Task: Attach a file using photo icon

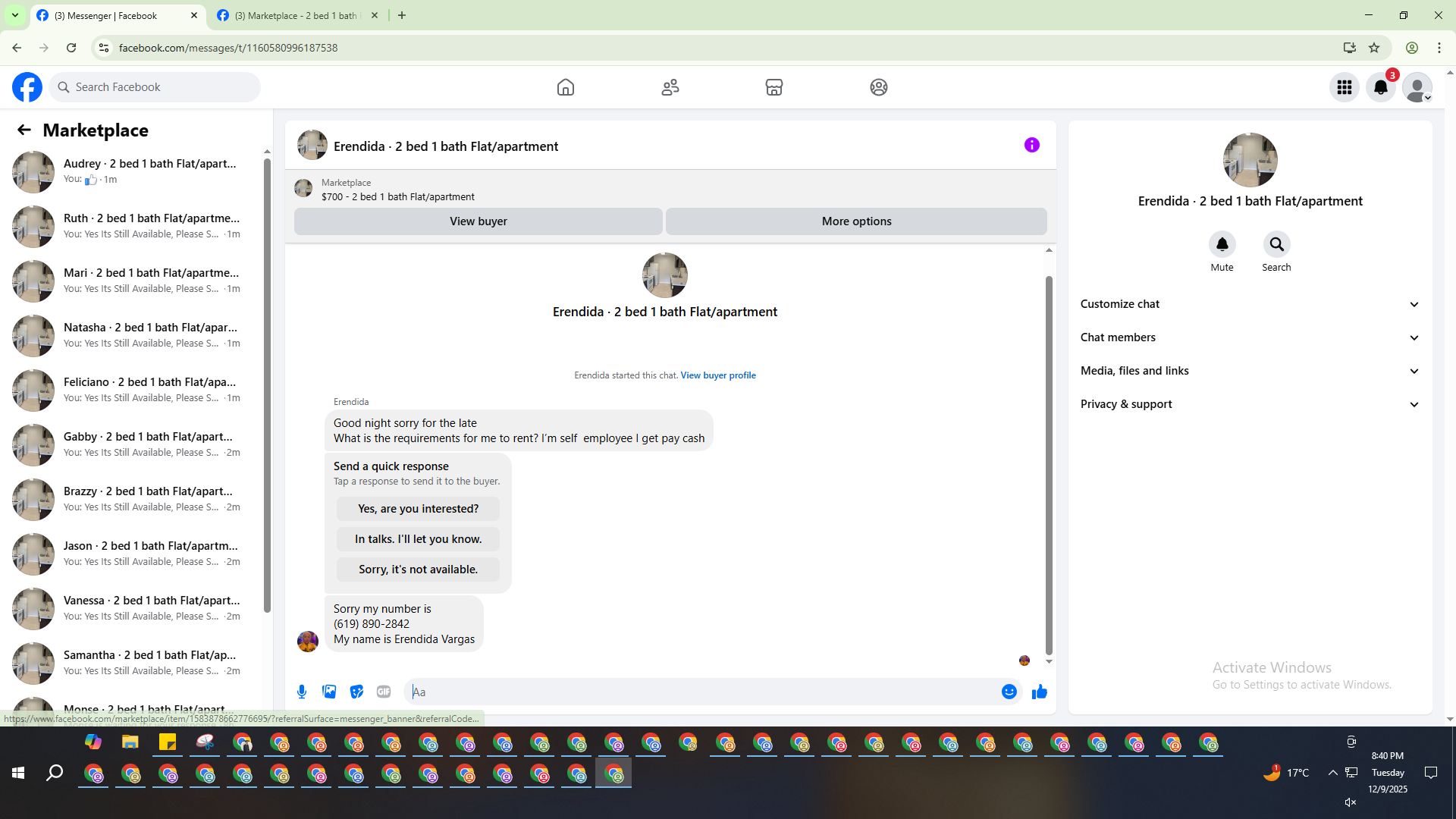Action: click(x=329, y=692)
